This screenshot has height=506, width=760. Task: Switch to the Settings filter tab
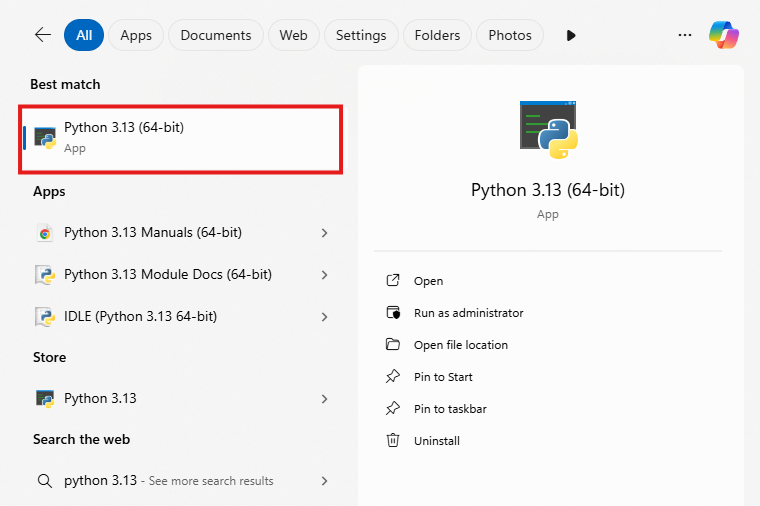point(361,35)
